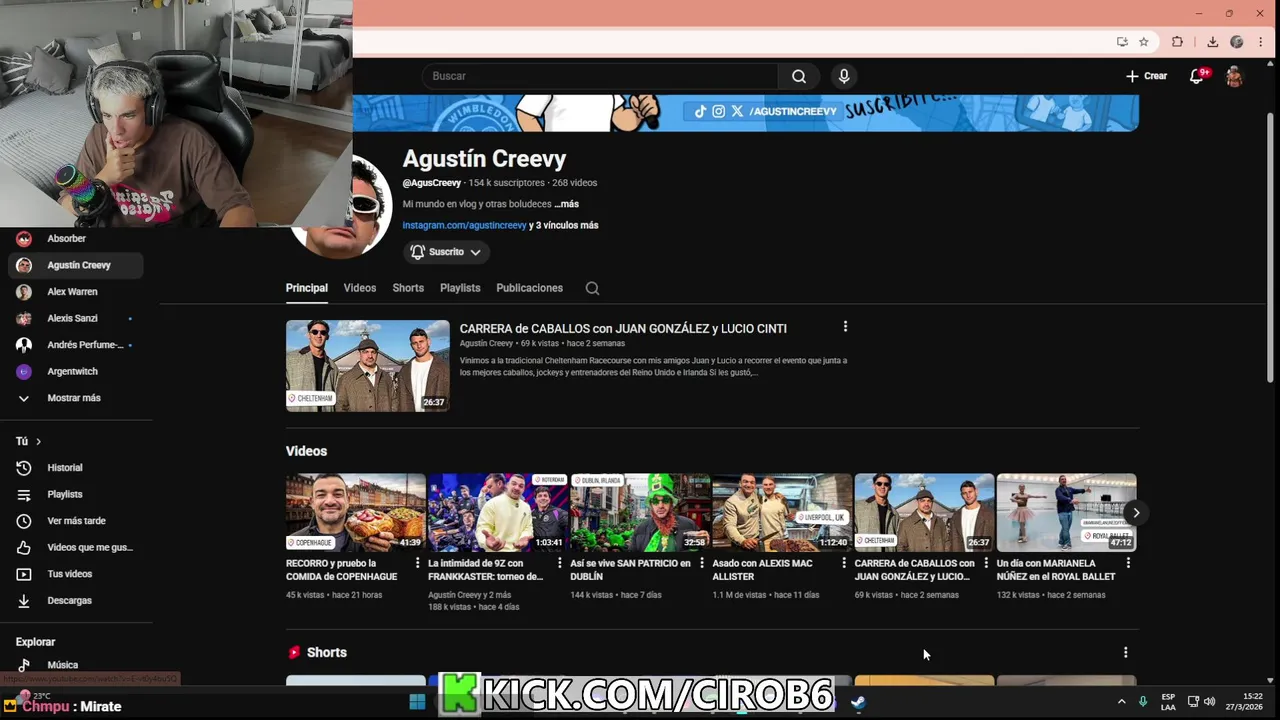The image size is (1280, 720).
Task: Open Alexis Sanzi subscription
Action: (76, 318)
